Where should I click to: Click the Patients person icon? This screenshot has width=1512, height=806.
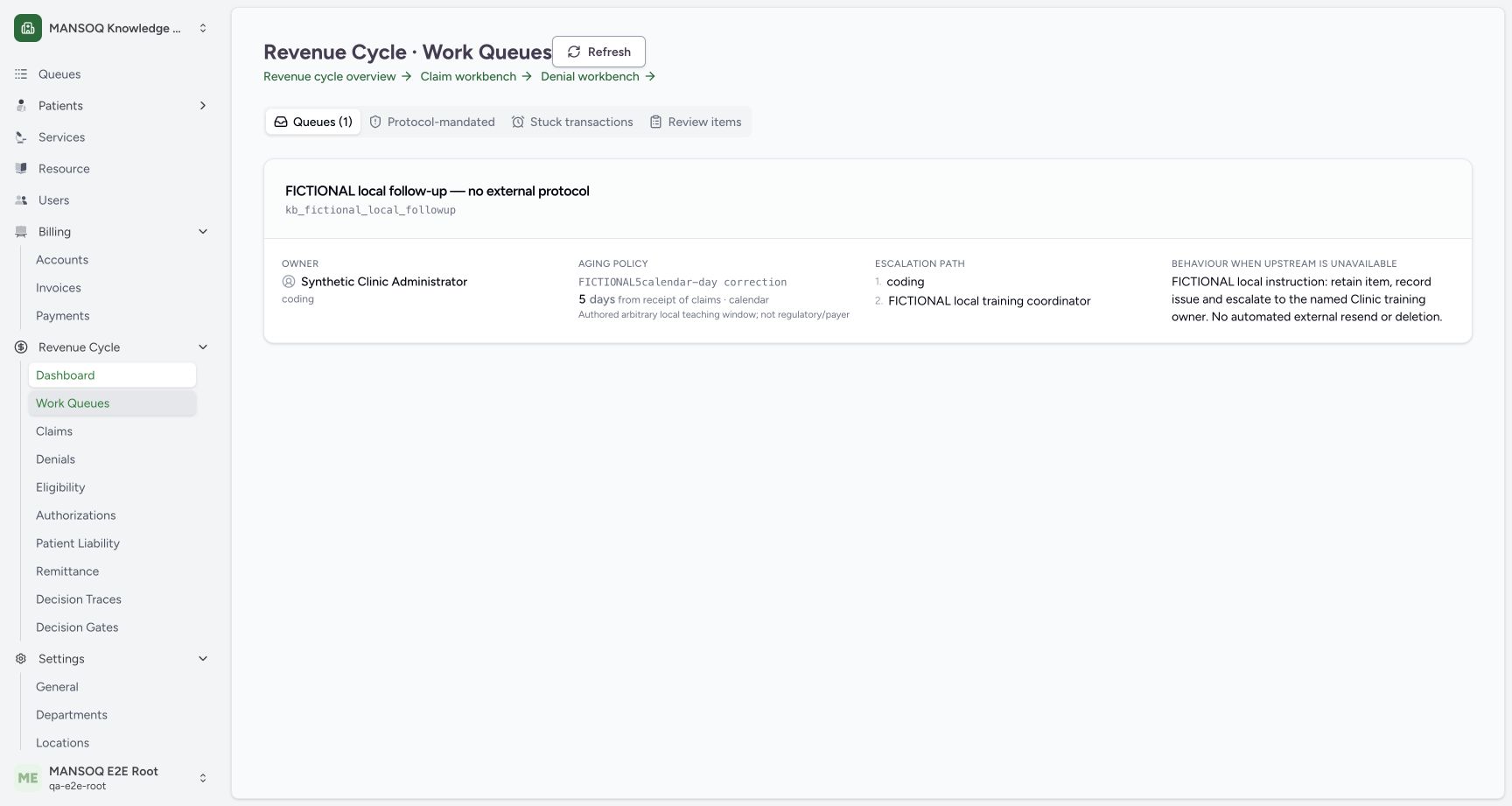pyautogui.click(x=21, y=106)
